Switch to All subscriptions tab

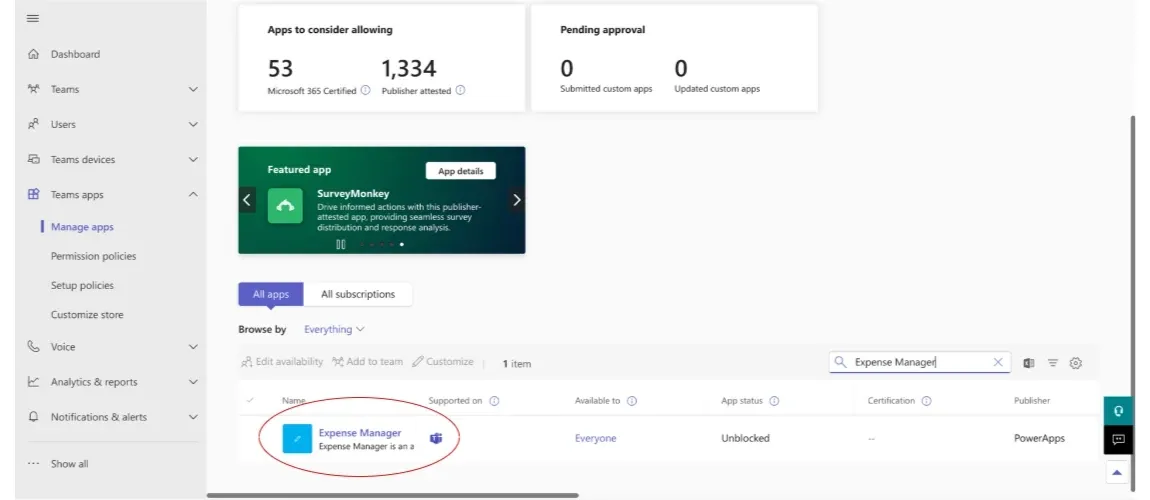358,294
